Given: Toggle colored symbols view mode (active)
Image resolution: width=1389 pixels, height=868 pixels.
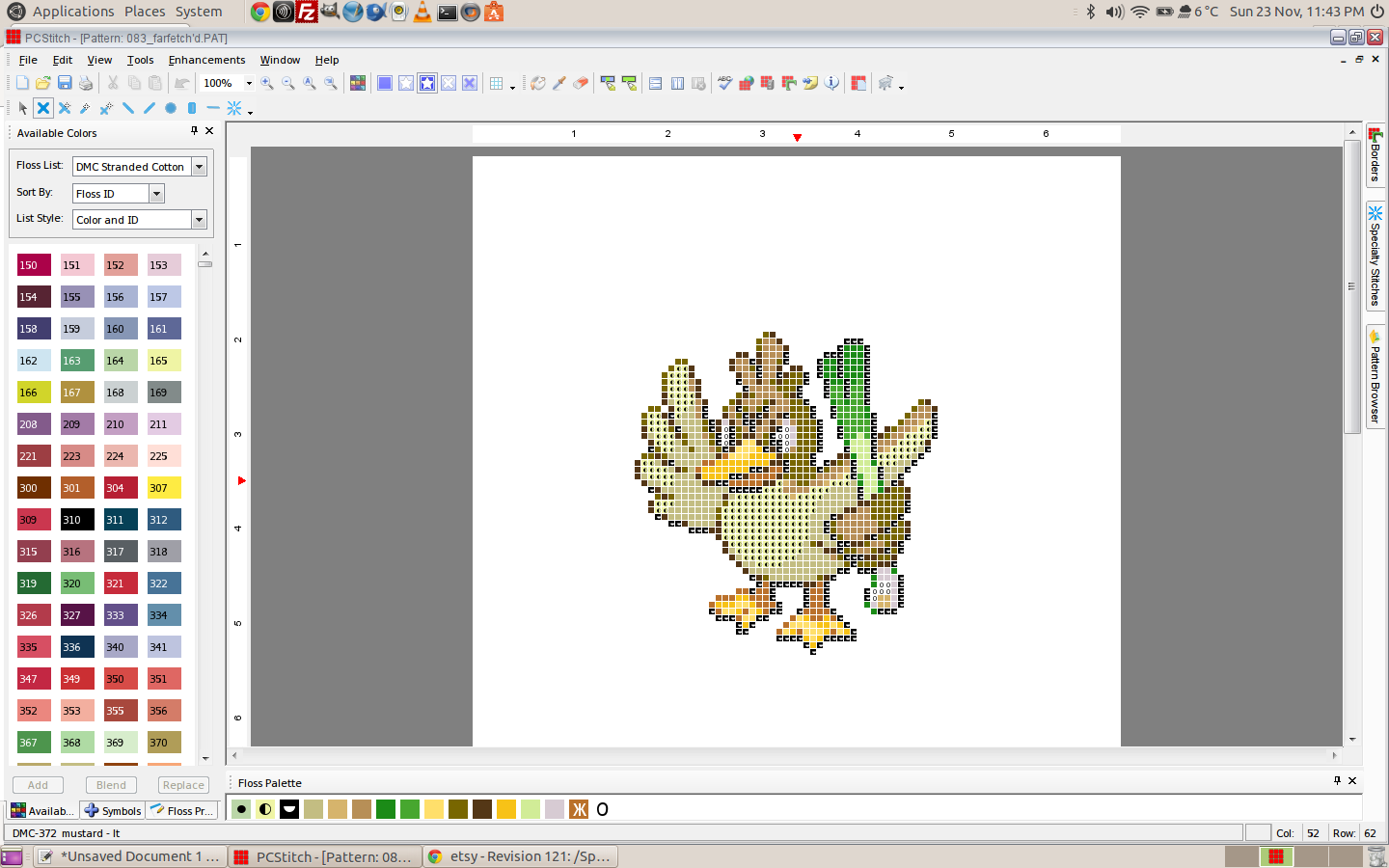Looking at the screenshot, I should (x=427, y=84).
